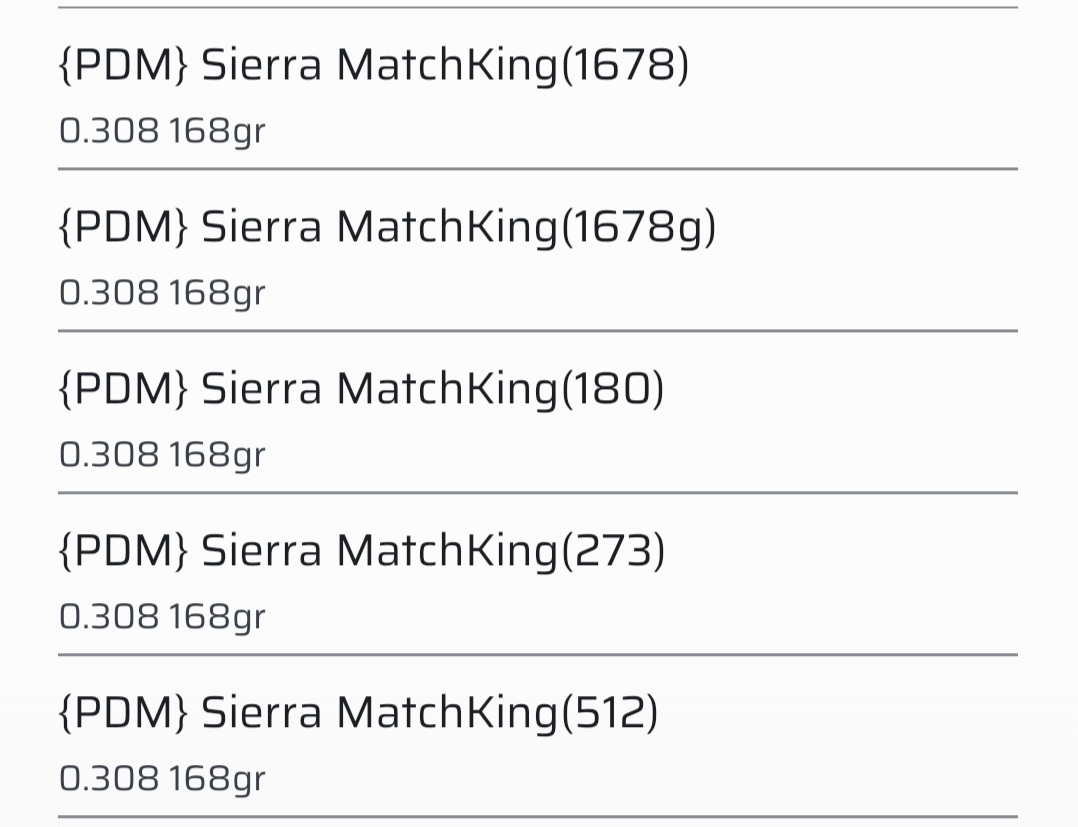Open the Sierra MatchKing(512) bullet entry
The height and width of the screenshot is (827, 1078).
pos(357,714)
